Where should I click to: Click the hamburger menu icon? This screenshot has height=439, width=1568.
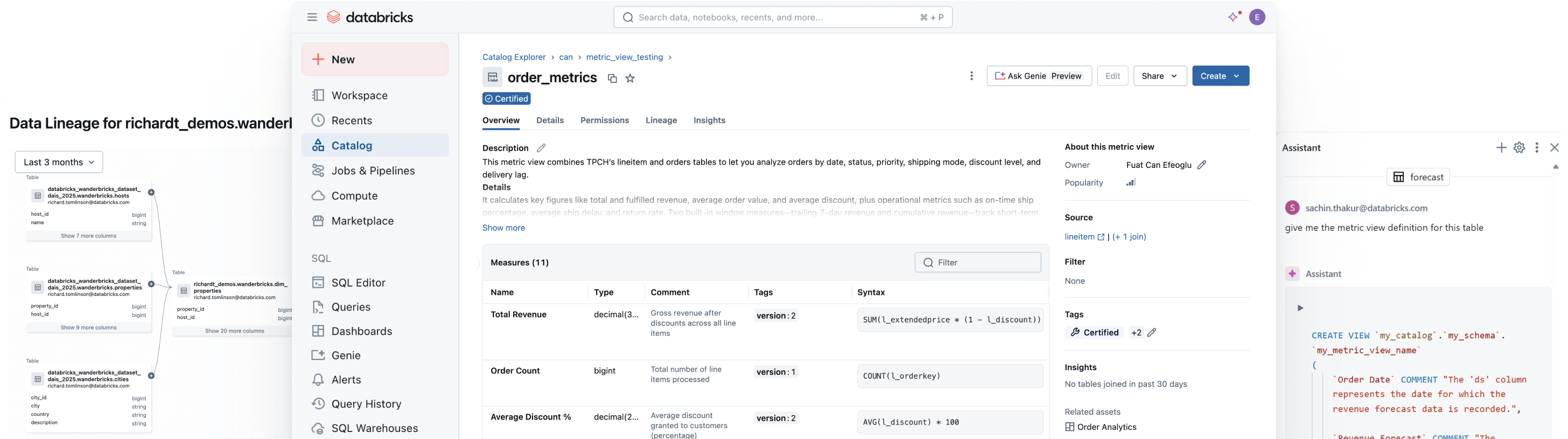(312, 17)
